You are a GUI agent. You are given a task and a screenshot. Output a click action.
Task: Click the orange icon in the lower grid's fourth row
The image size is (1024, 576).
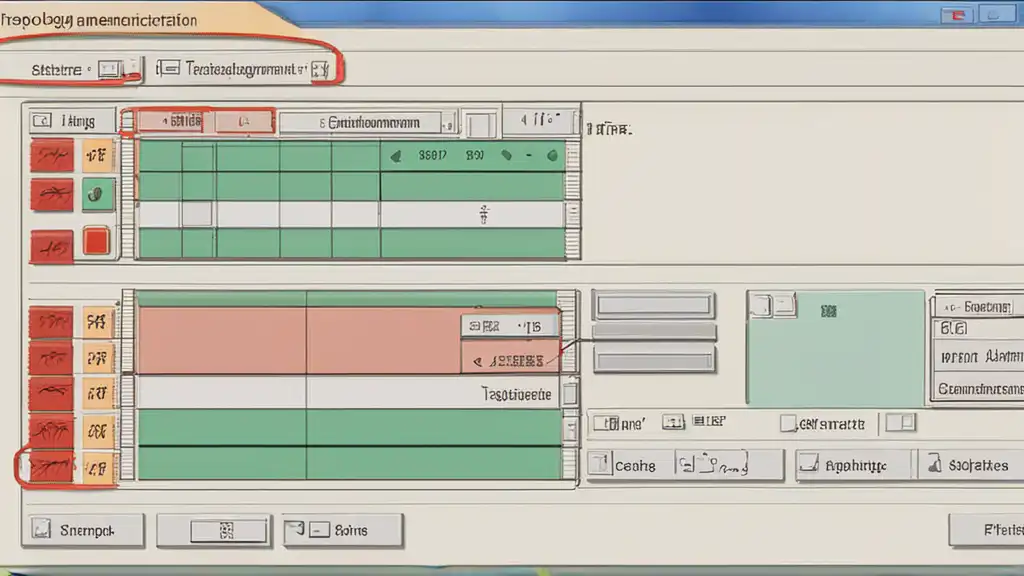tap(98, 430)
